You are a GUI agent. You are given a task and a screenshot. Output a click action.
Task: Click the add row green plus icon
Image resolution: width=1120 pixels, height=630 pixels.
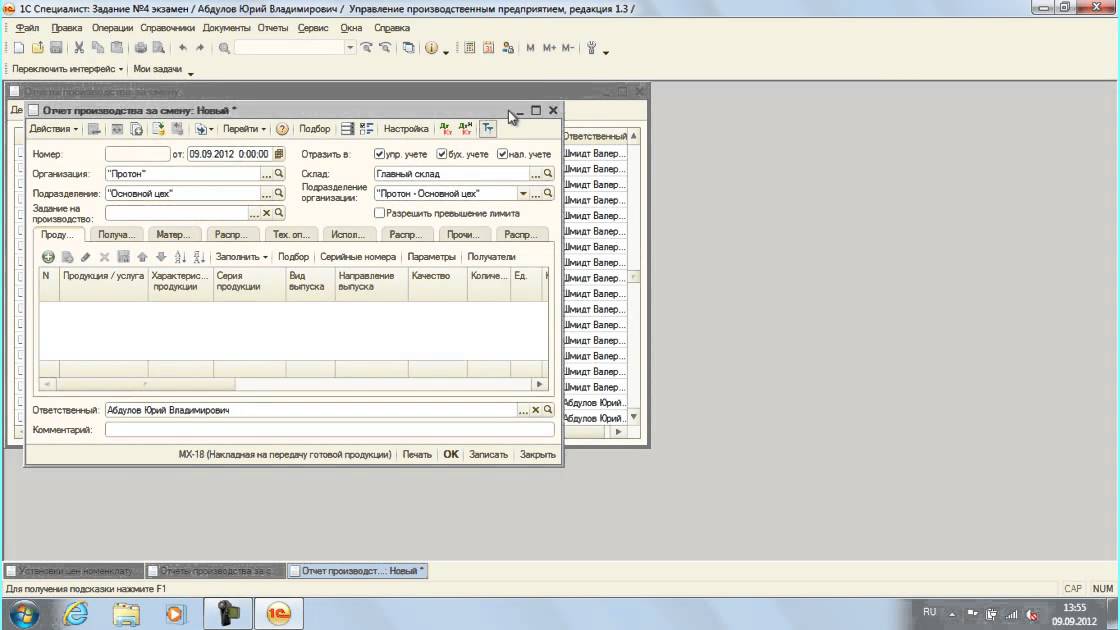point(48,257)
